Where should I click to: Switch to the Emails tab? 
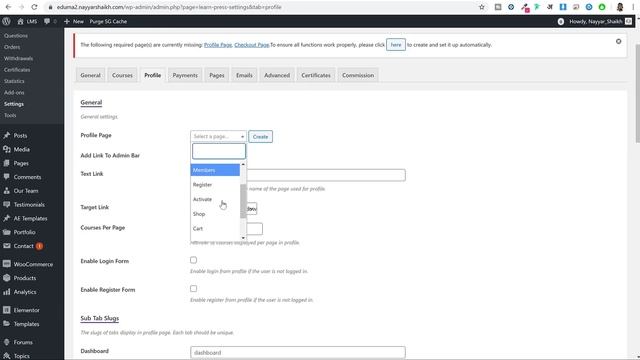[244, 75]
